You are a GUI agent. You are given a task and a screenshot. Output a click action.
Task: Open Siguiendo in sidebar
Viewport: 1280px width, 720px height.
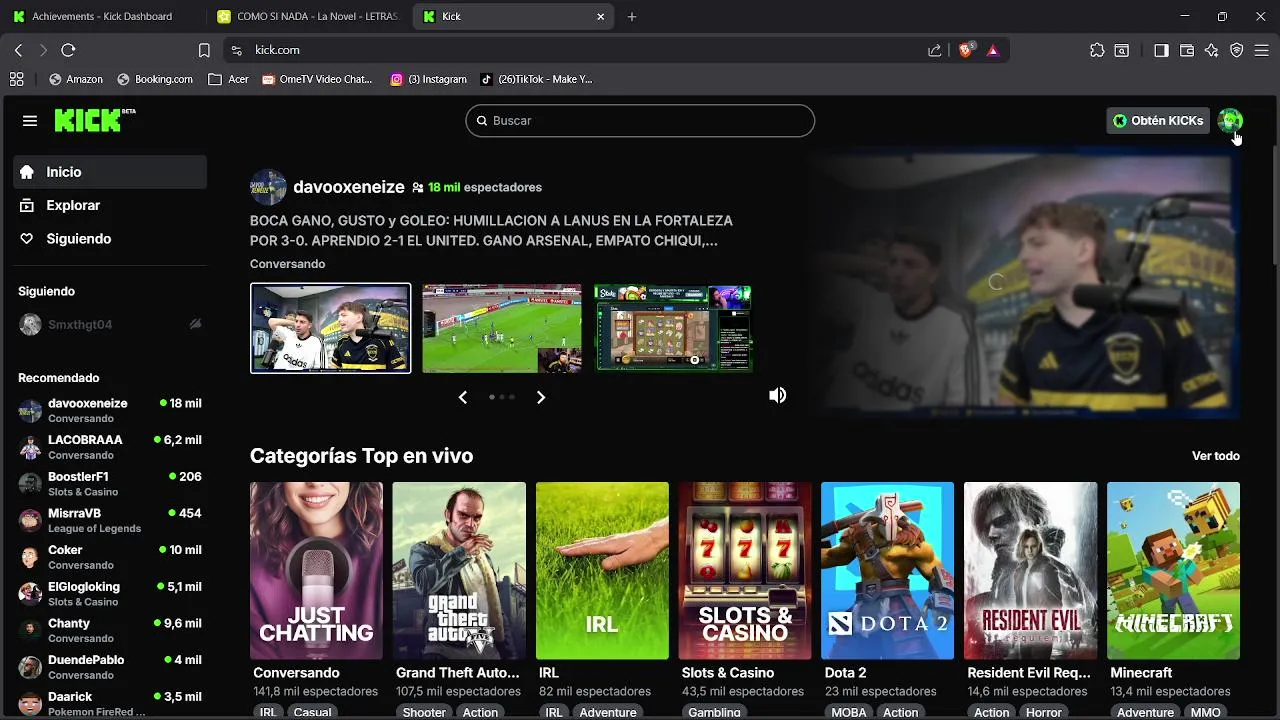click(x=110, y=239)
